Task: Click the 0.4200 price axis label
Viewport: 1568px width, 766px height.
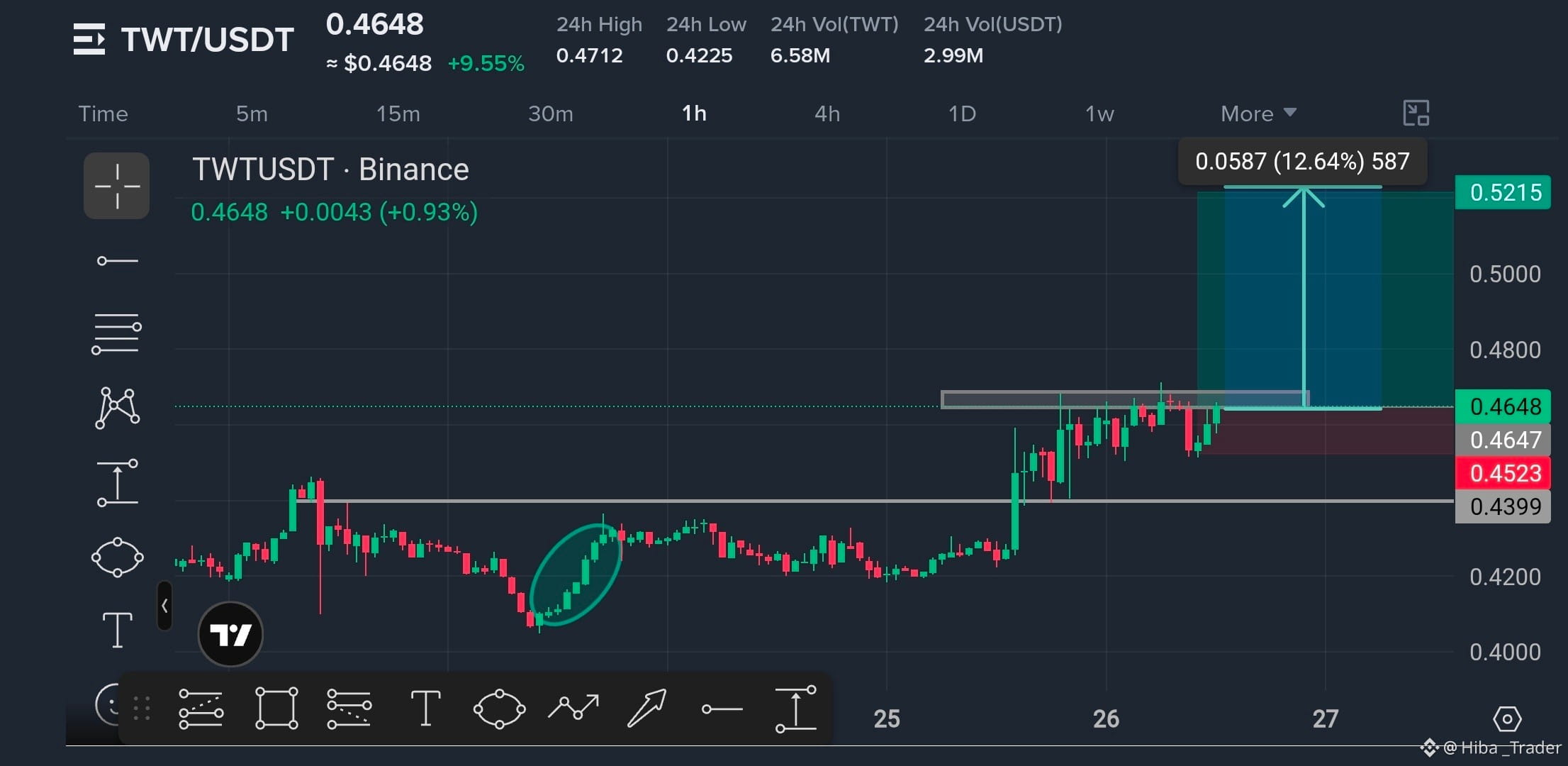Action: [x=1505, y=577]
